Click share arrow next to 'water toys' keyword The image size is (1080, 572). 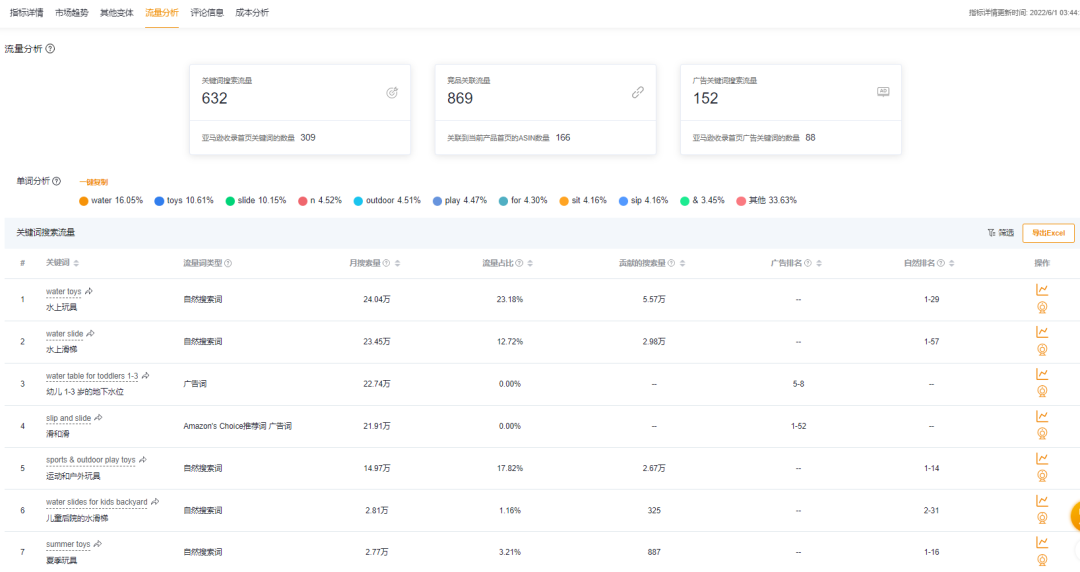(x=89, y=292)
